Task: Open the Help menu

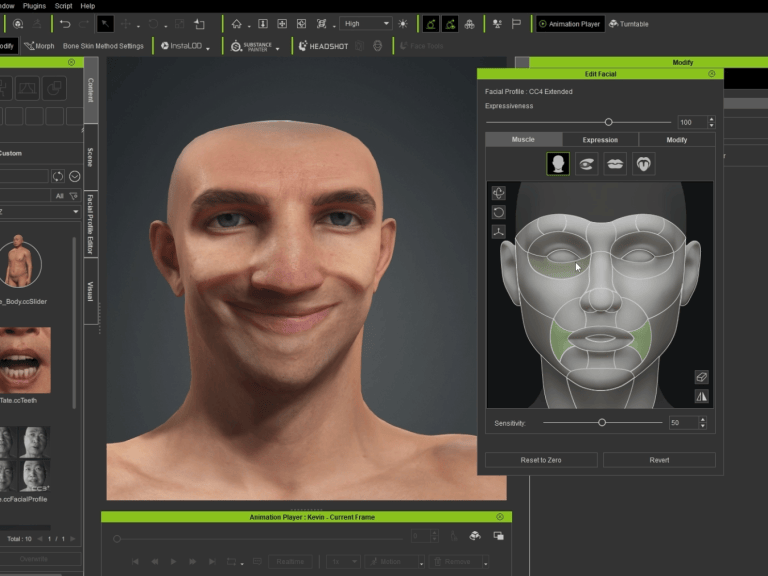Action: coord(88,6)
